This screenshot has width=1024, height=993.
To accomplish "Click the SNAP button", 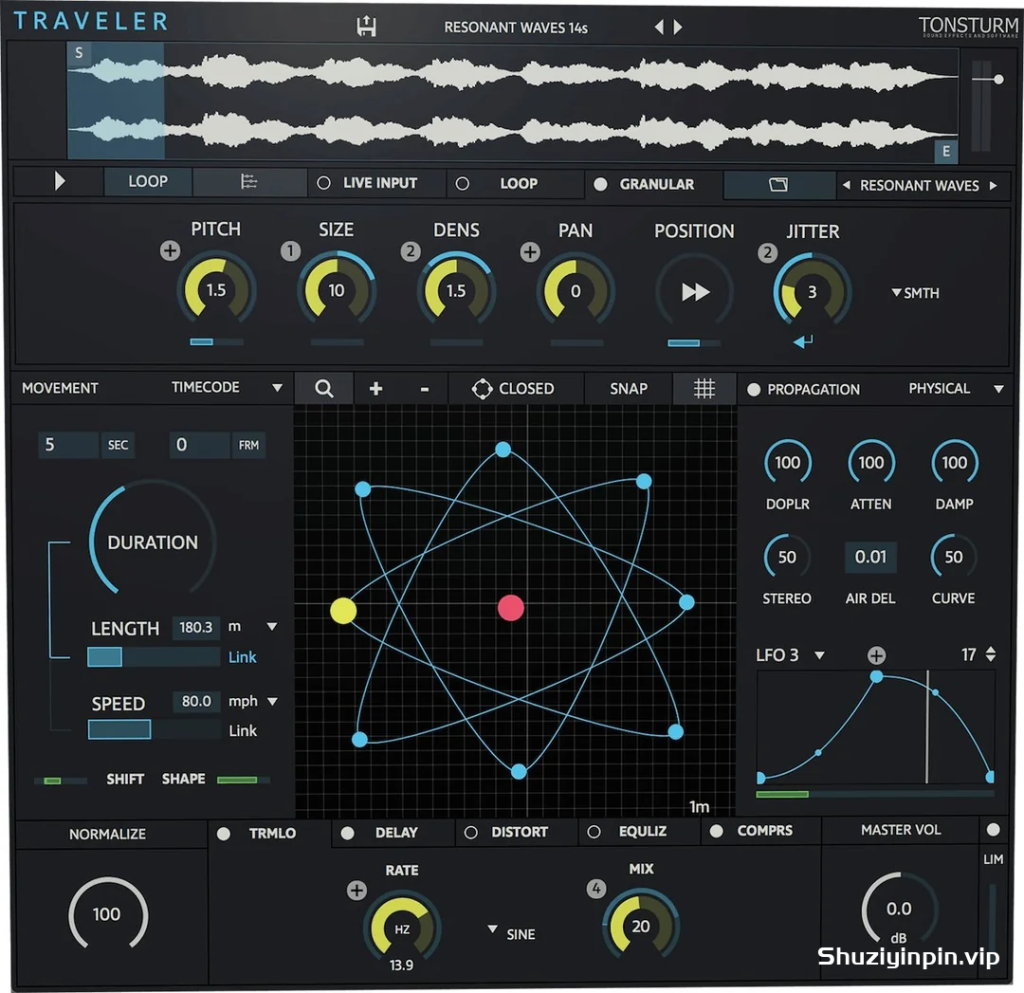I will (628, 389).
